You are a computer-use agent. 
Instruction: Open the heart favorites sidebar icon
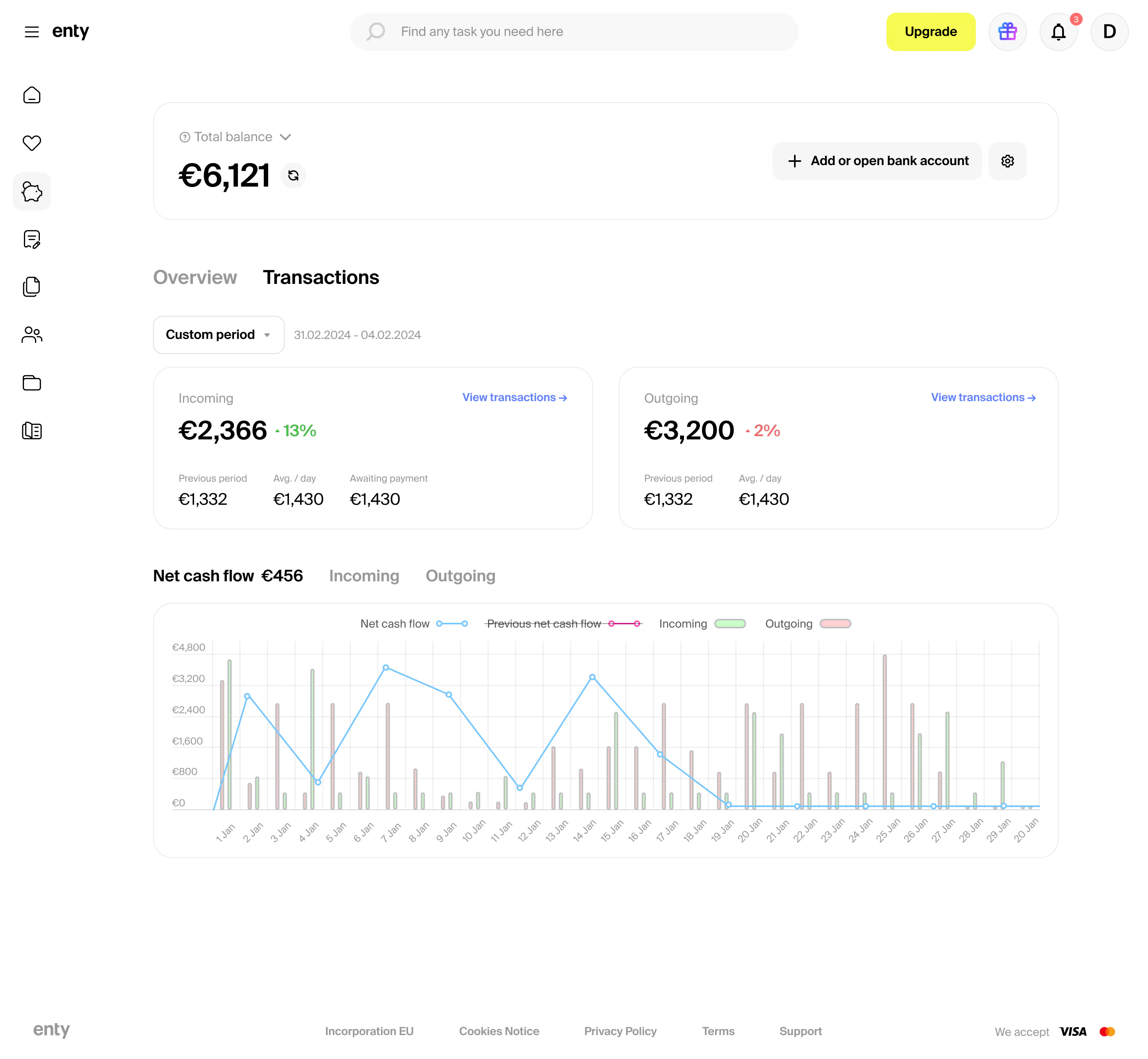point(32,143)
